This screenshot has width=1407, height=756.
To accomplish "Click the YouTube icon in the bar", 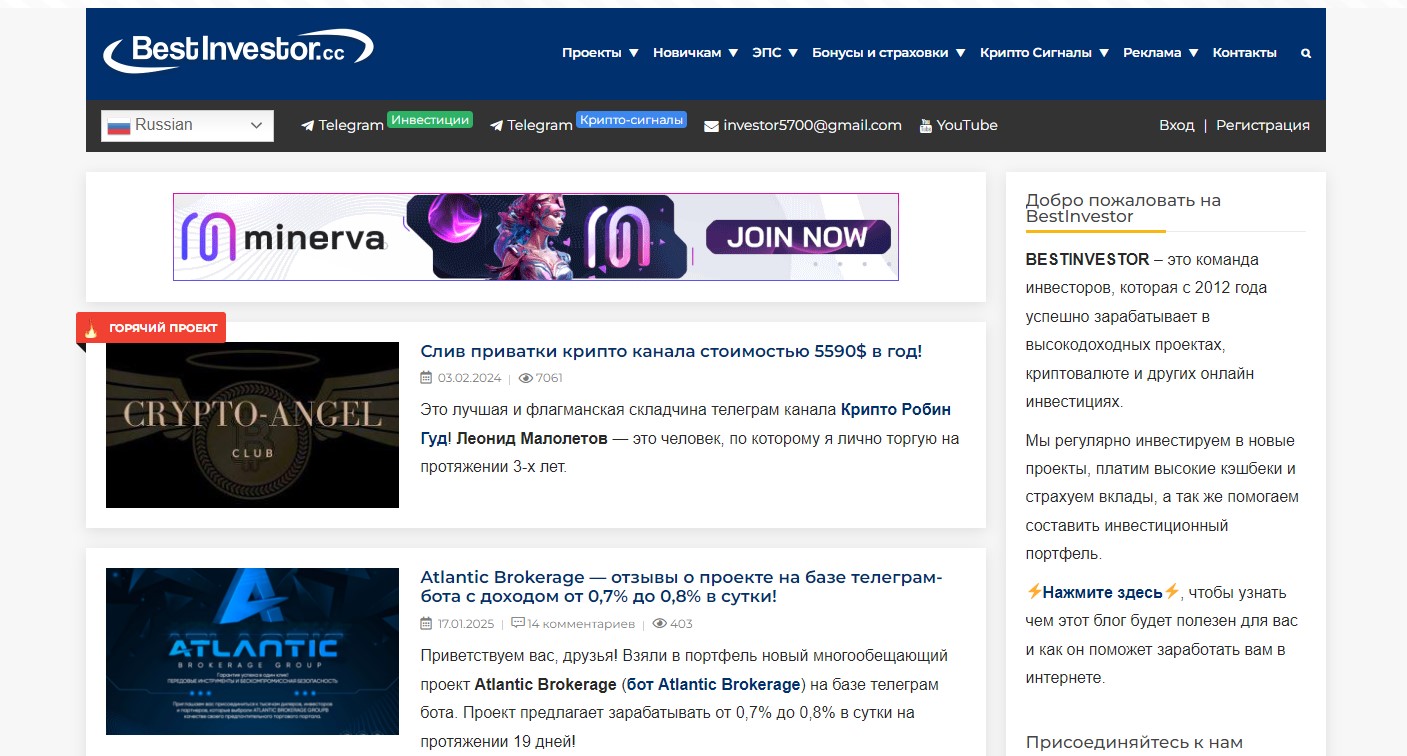I will (926, 126).
